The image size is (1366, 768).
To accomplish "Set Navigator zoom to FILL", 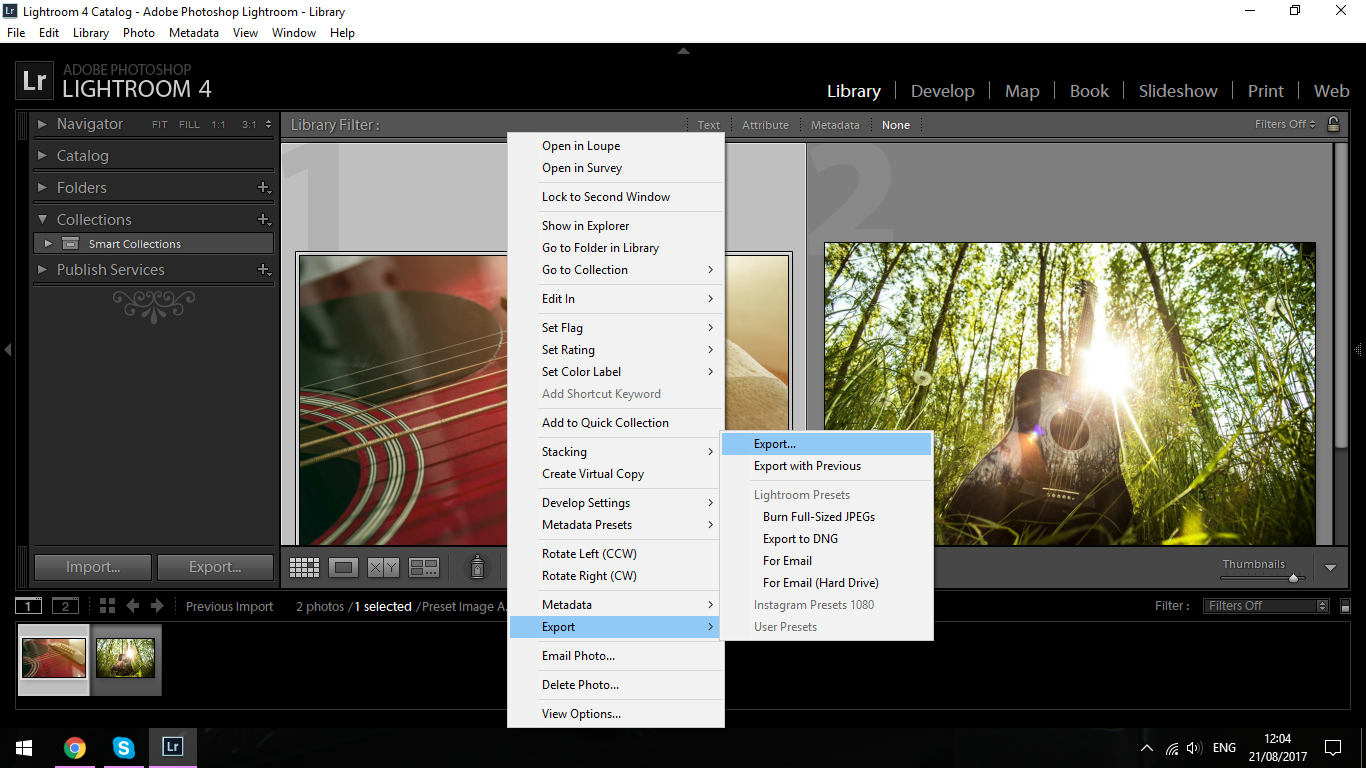I will (x=189, y=125).
